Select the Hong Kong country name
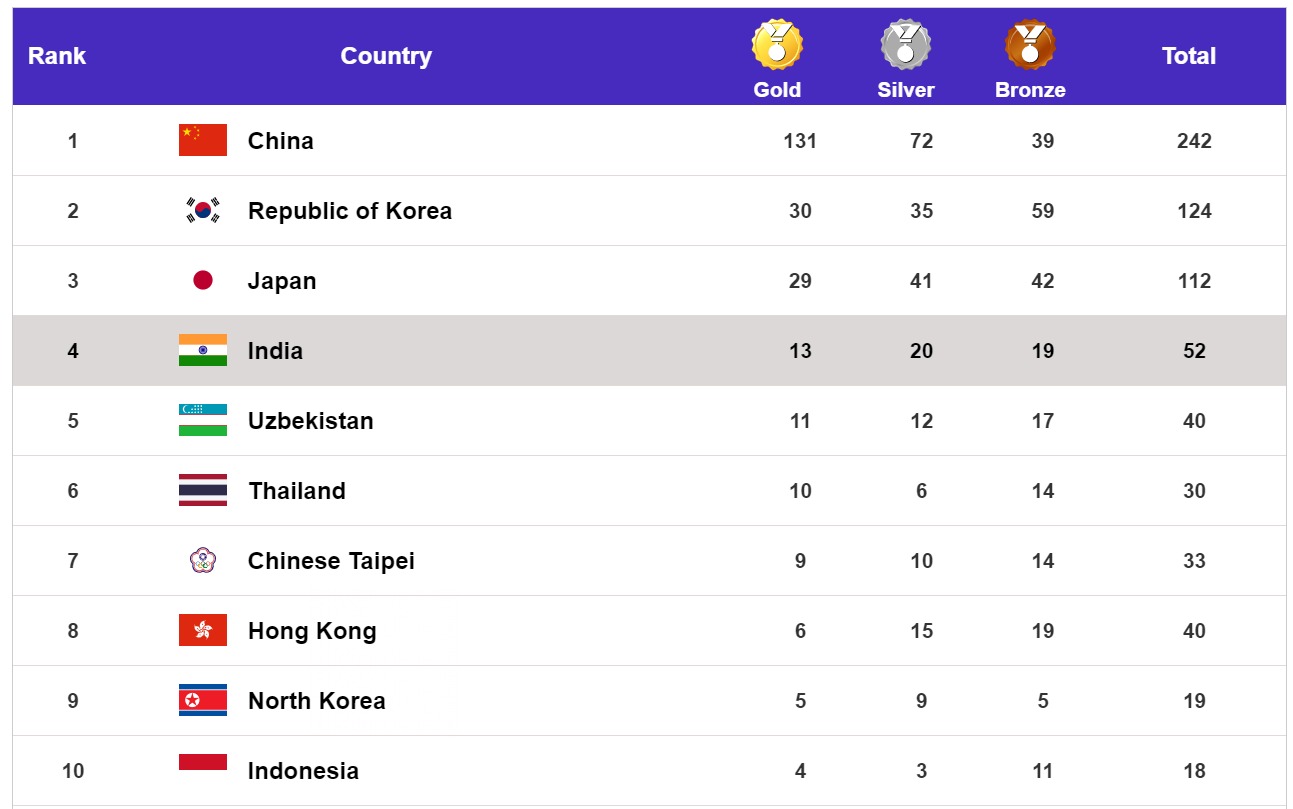The width and height of the screenshot is (1293, 809). tap(312, 631)
